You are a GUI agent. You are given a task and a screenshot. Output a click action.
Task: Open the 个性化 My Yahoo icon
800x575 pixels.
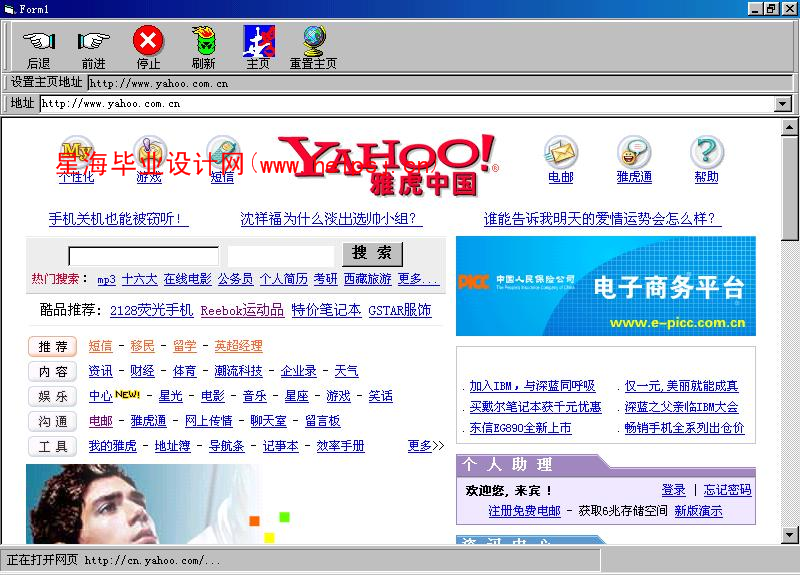click(77, 152)
